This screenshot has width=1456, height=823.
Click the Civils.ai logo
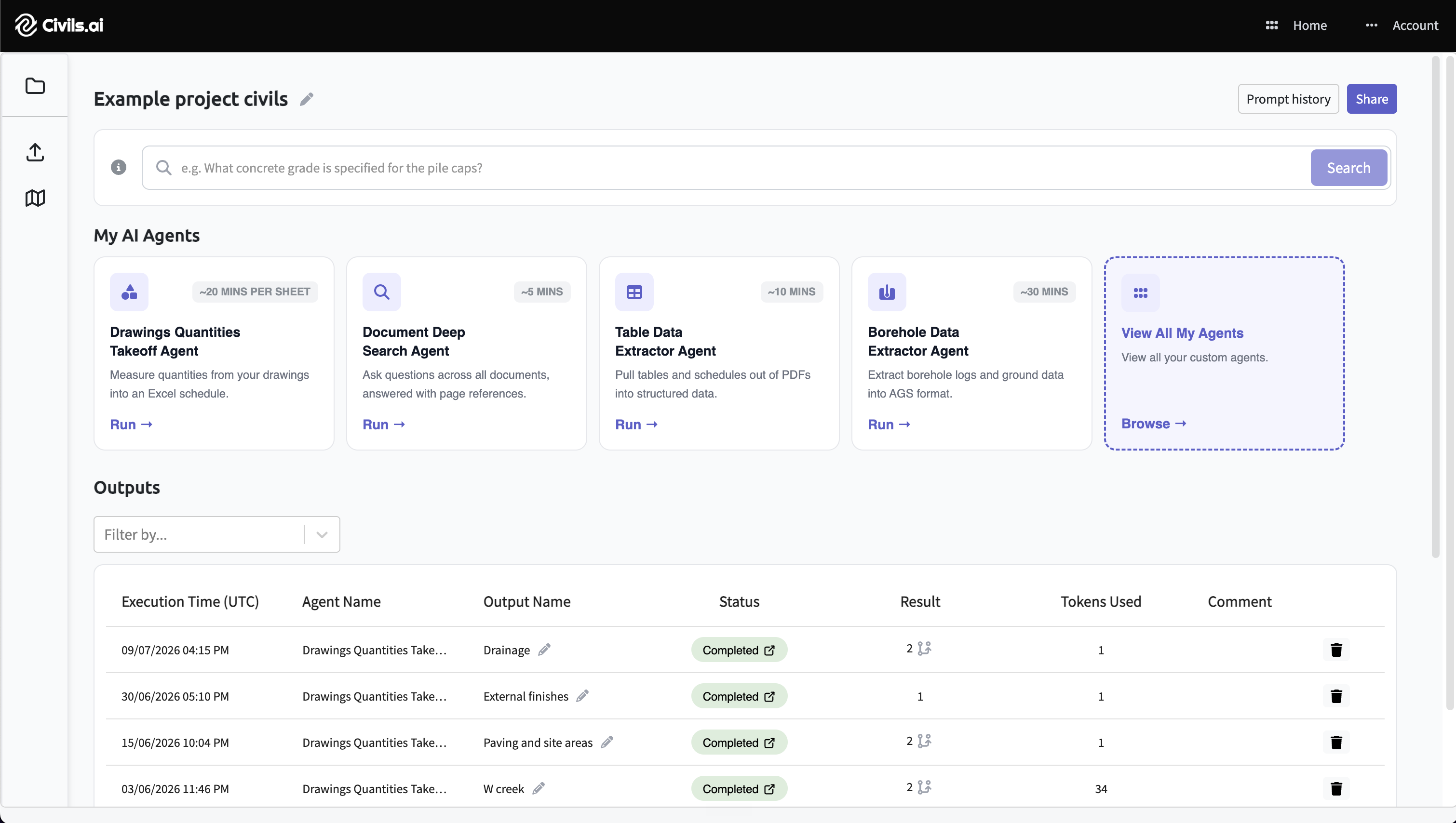coord(59,25)
